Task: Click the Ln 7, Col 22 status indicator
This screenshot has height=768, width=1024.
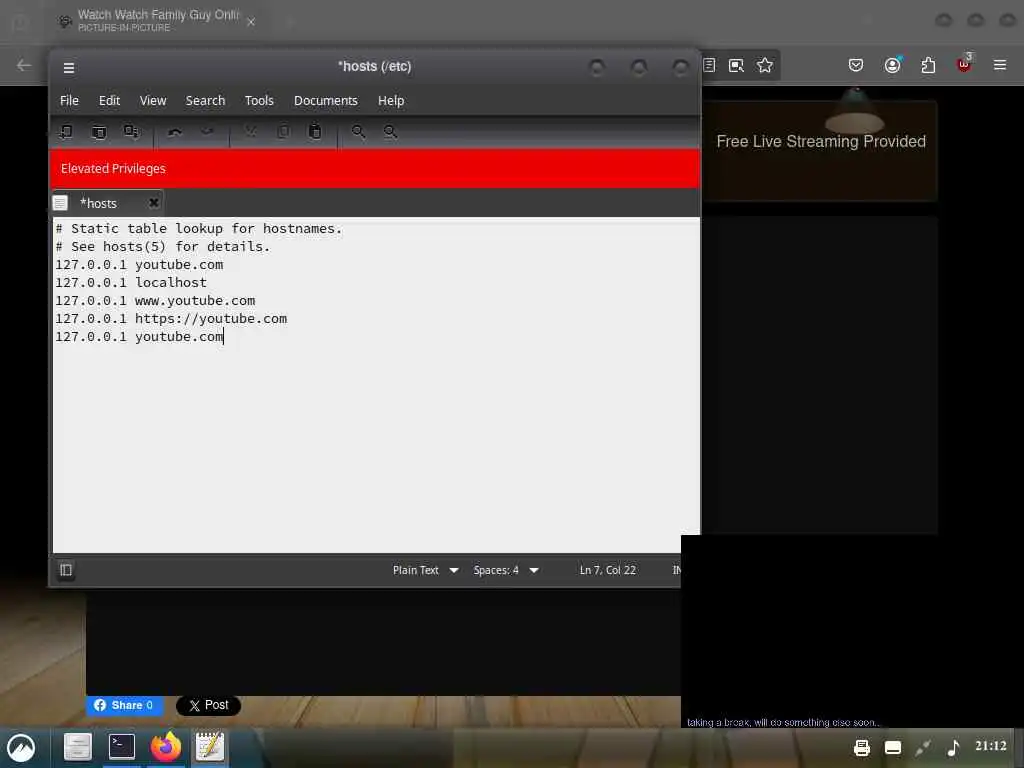Action: pos(607,570)
